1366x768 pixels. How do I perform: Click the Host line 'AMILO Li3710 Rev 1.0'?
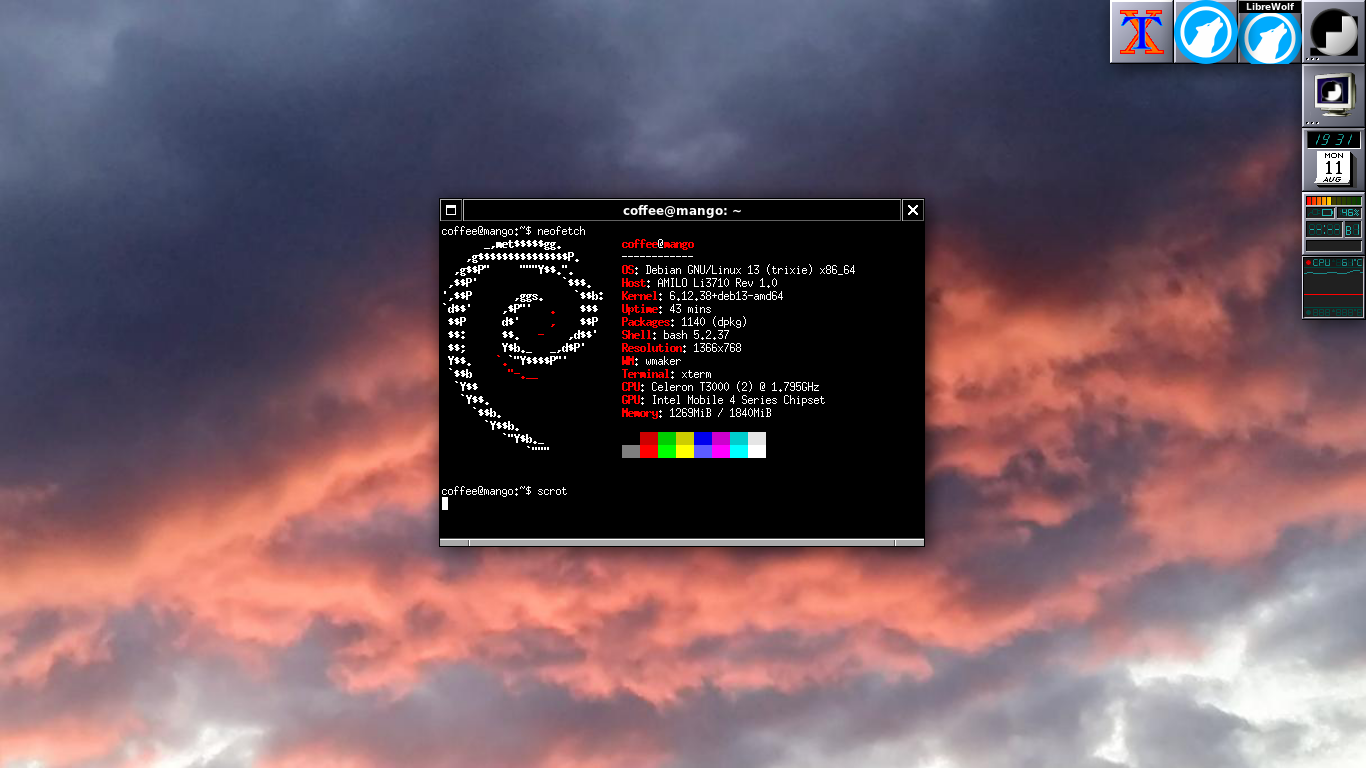pyautogui.click(x=699, y=283)
